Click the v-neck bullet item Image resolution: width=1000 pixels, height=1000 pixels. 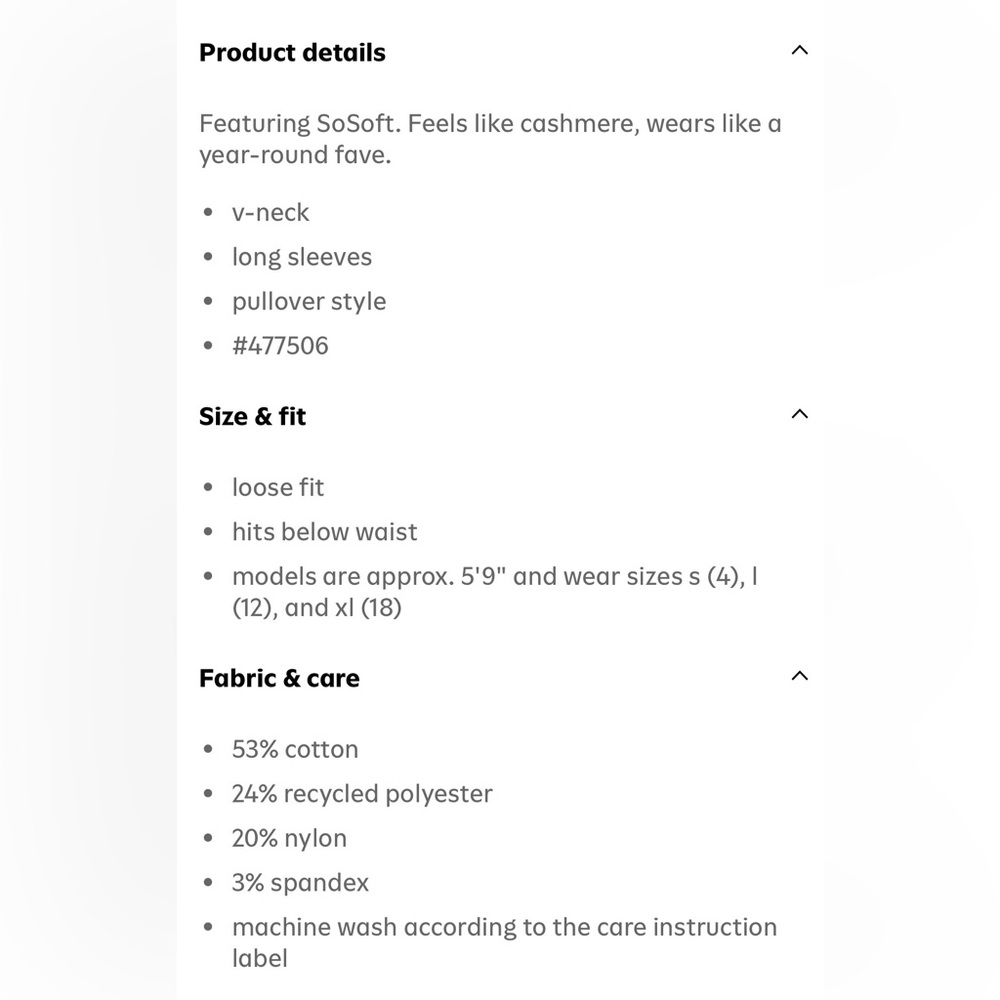[x=270, y=212]
